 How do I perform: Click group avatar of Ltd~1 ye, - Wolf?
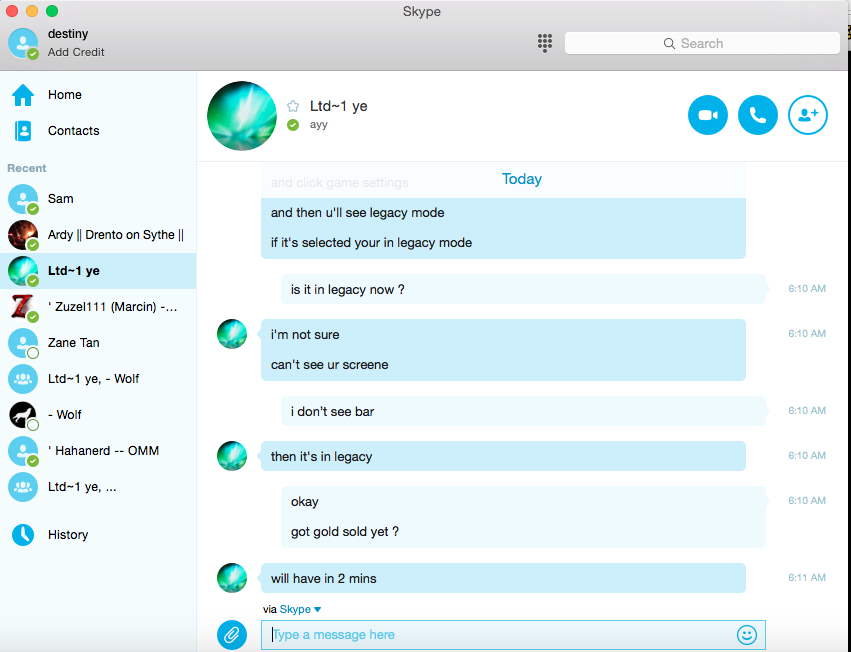pyautogui.click(x=23, y=378)
